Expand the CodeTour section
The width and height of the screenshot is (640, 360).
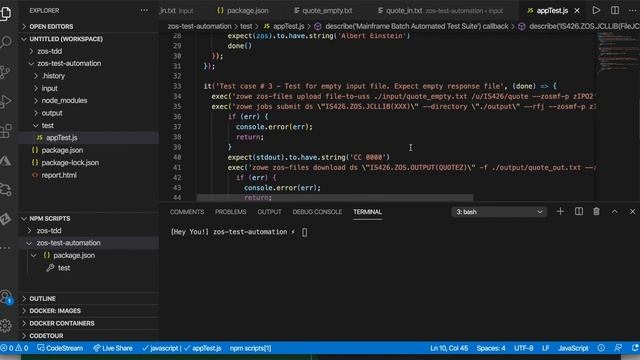(88, 336)
